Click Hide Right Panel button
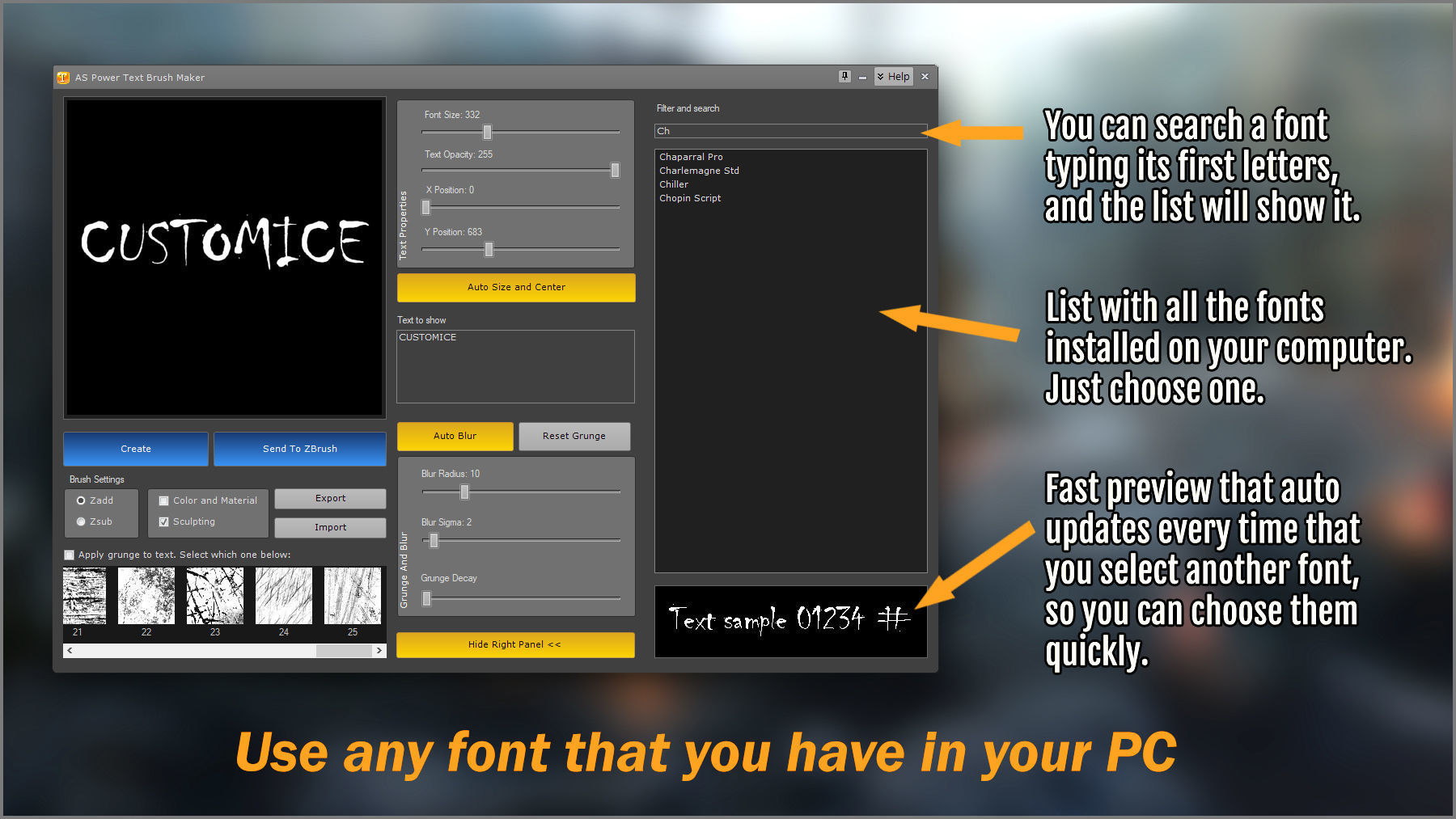 click(x=515, y=644)
